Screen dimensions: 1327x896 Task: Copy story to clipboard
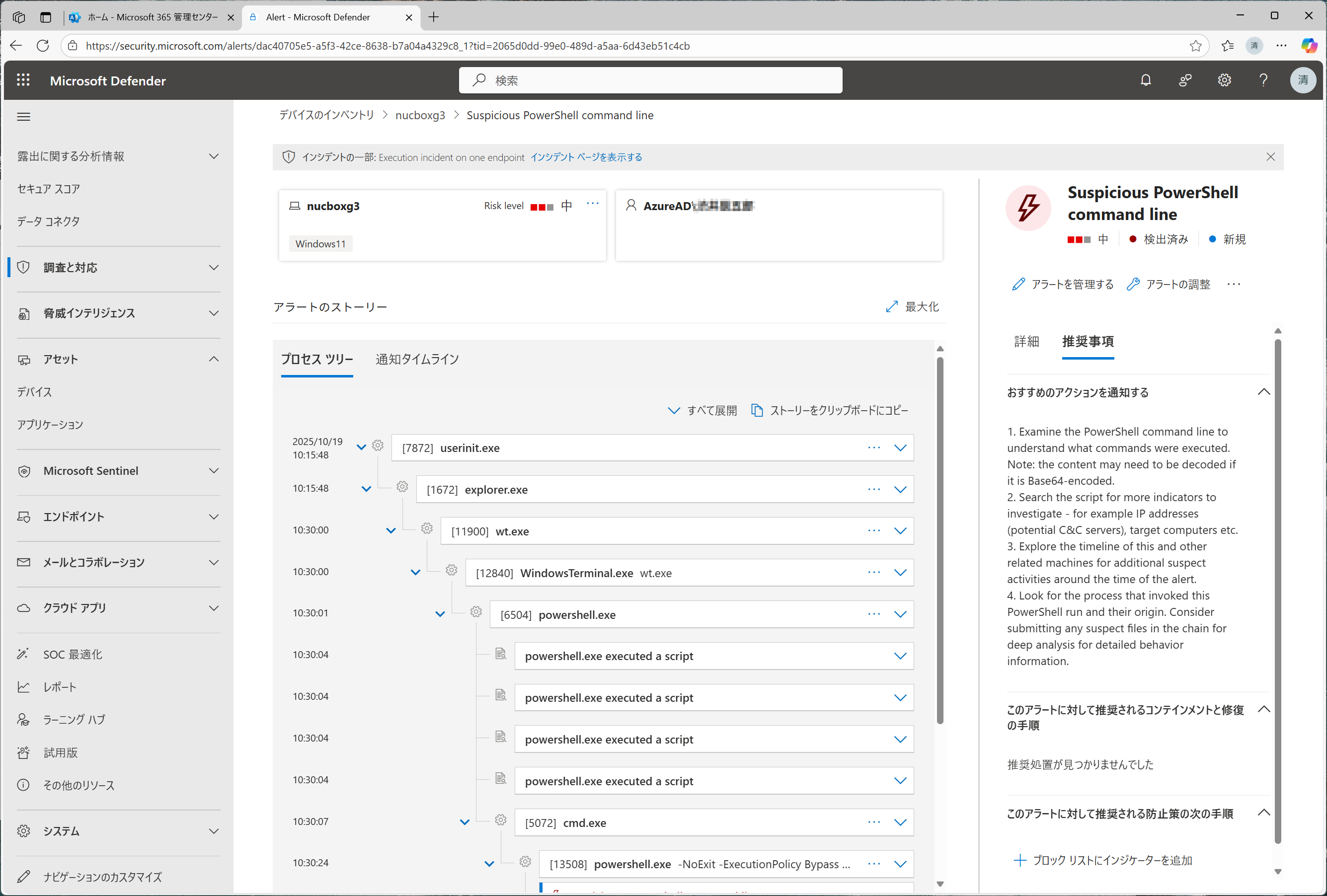pos(830,410)
